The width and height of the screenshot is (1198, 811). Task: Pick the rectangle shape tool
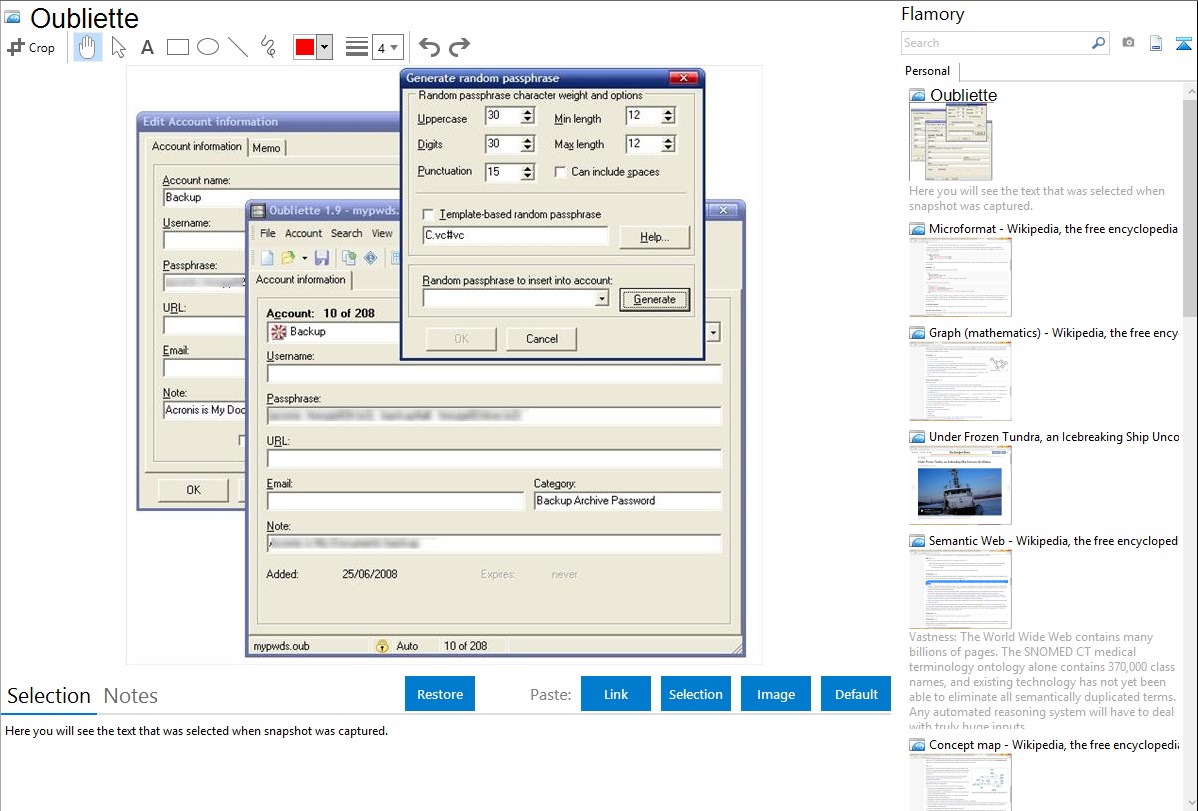(x=178, y=47)
